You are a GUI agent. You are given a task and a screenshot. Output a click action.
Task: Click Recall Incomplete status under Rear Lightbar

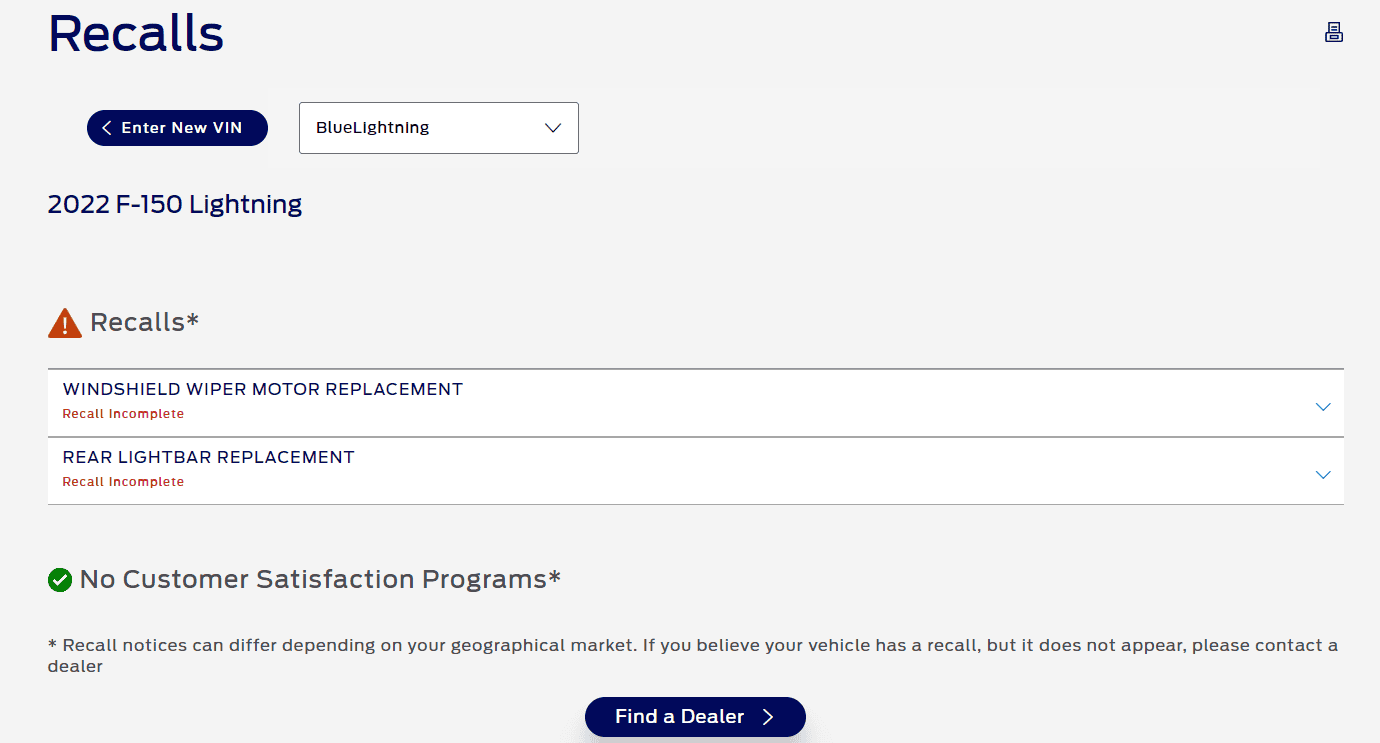123,482
